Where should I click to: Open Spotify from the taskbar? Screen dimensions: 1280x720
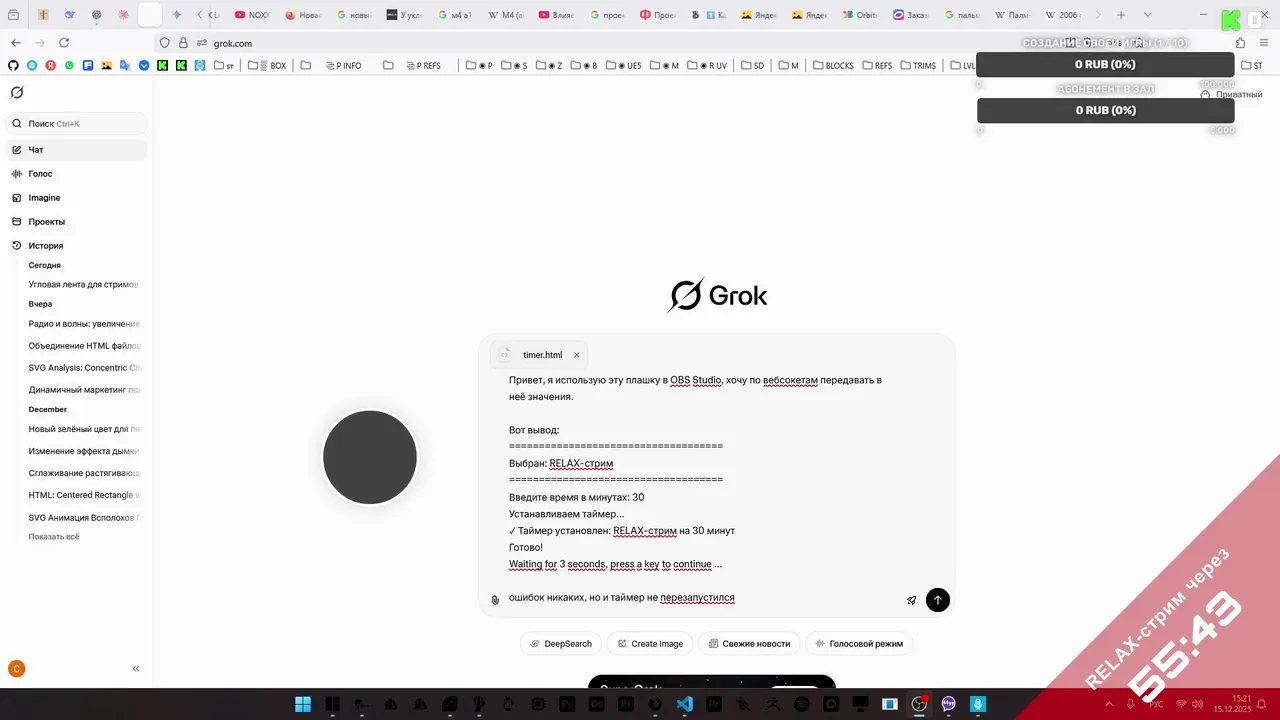(801, 704)
